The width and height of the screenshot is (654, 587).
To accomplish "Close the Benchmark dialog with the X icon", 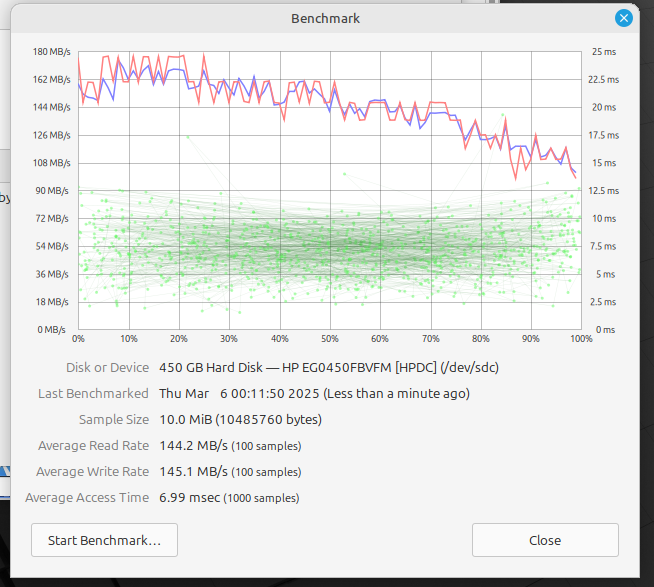I will pos(624,18).
